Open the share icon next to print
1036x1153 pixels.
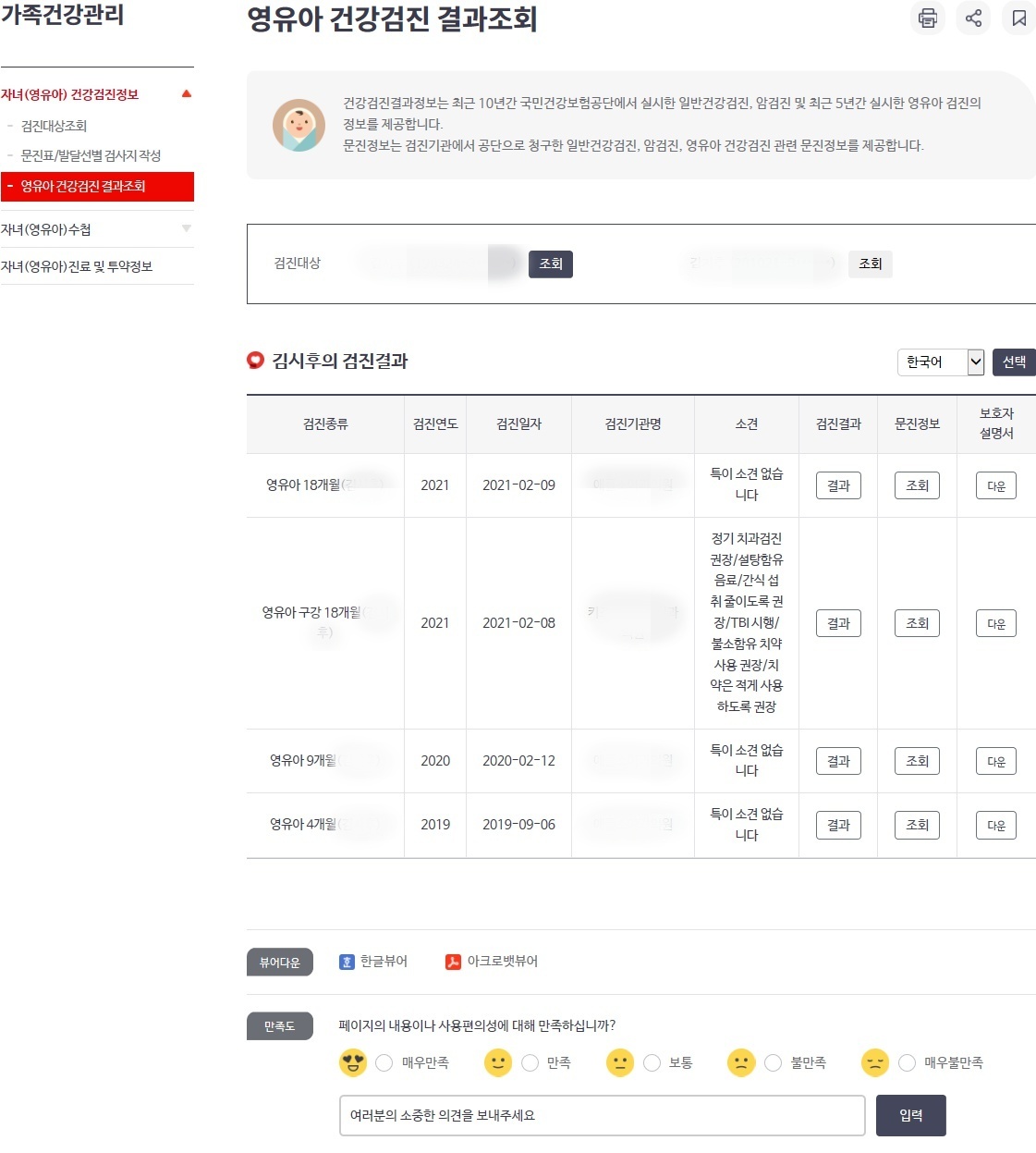pos(972,18)
